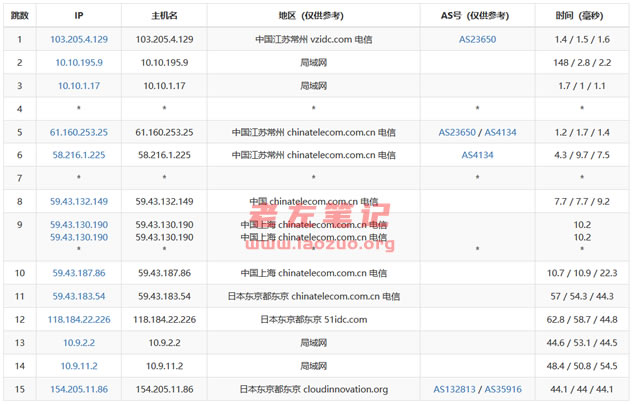This screenshot has height=404, width=632.
Task: Select the 主机名 column header
Action: coord(164,16)
